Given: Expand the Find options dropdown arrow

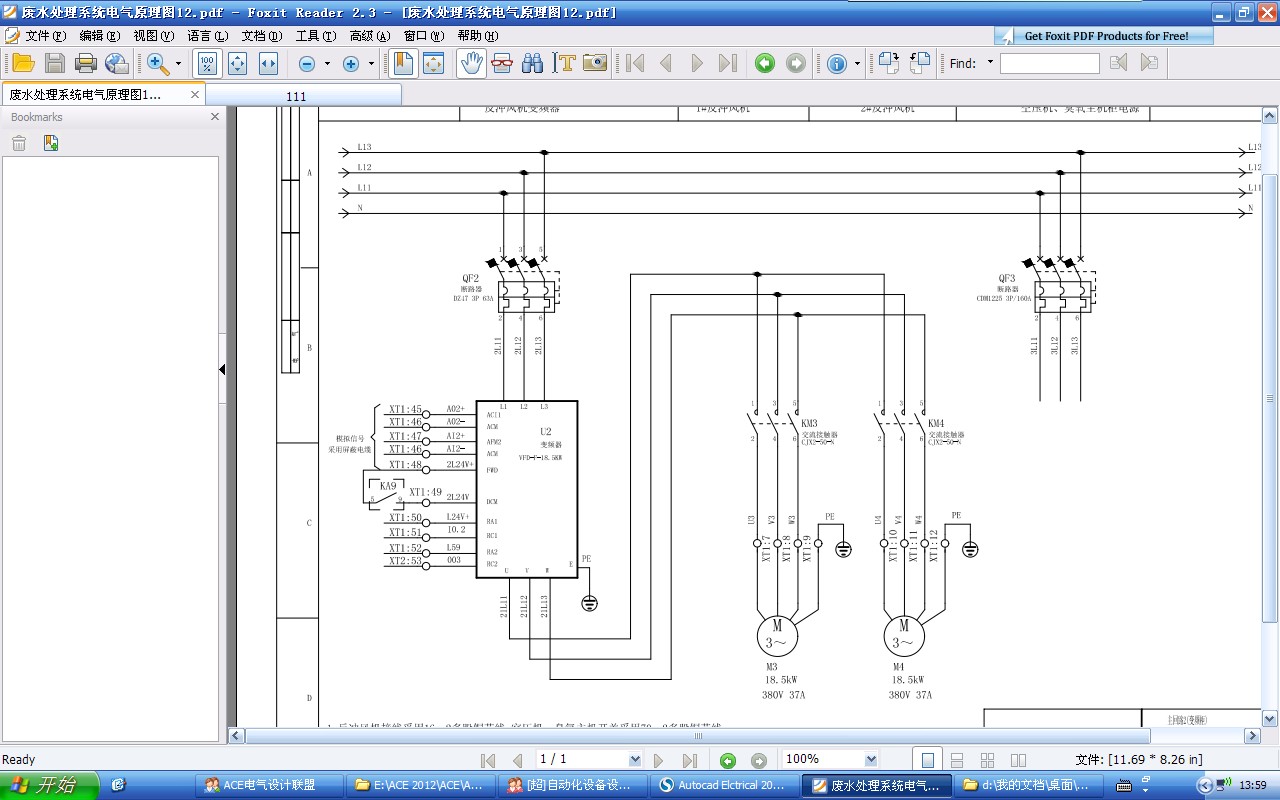Looking at the screenshot, I should pos(990,63).
